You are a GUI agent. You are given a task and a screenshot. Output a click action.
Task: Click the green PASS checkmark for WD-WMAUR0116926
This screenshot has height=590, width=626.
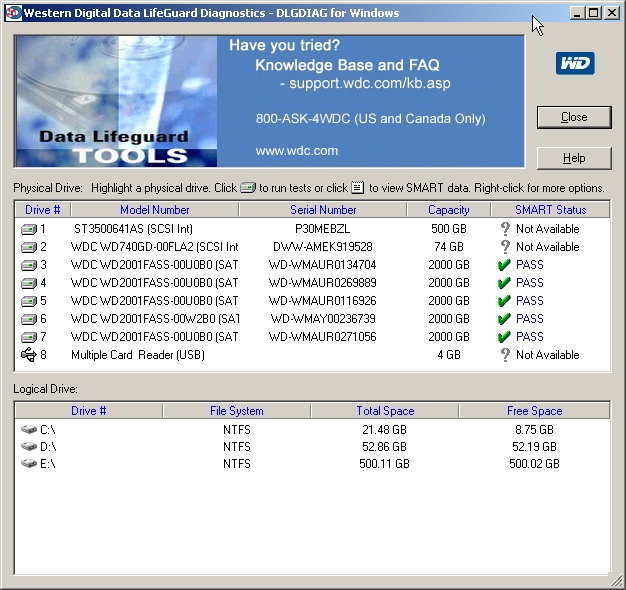(x=504, y=301)
